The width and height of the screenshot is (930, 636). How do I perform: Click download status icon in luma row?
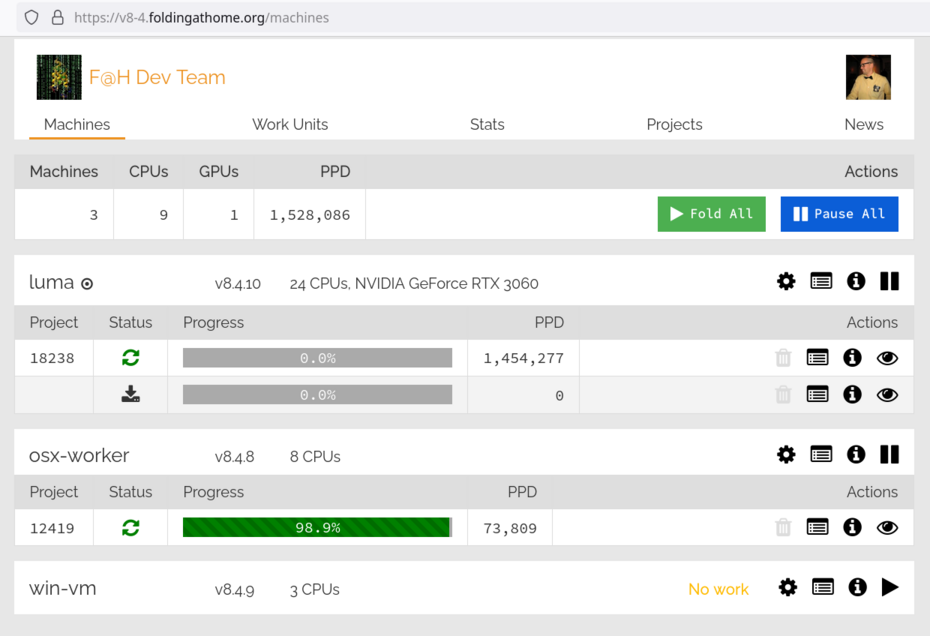click(x=130, y=395)
